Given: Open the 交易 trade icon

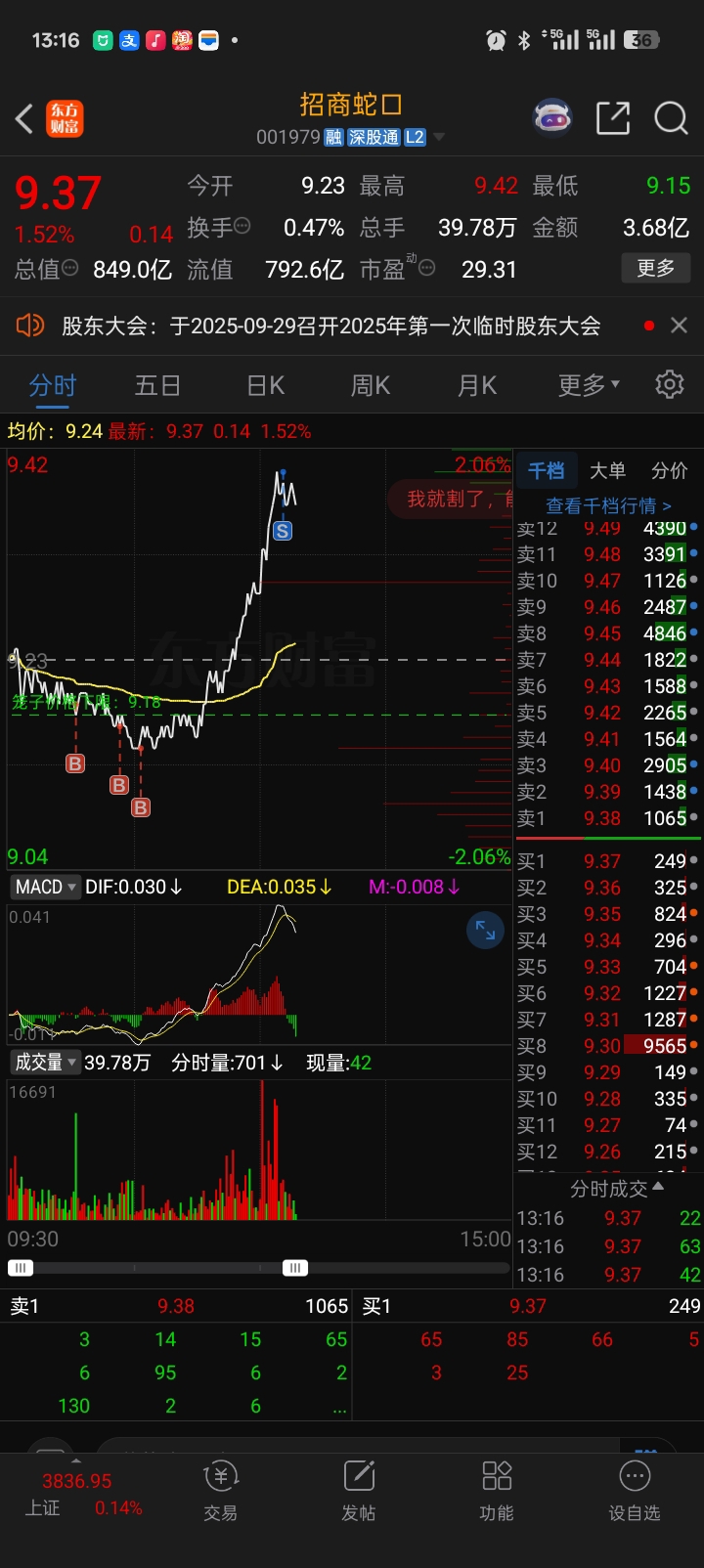Looking at the screenshot, I should [220, 1493].
